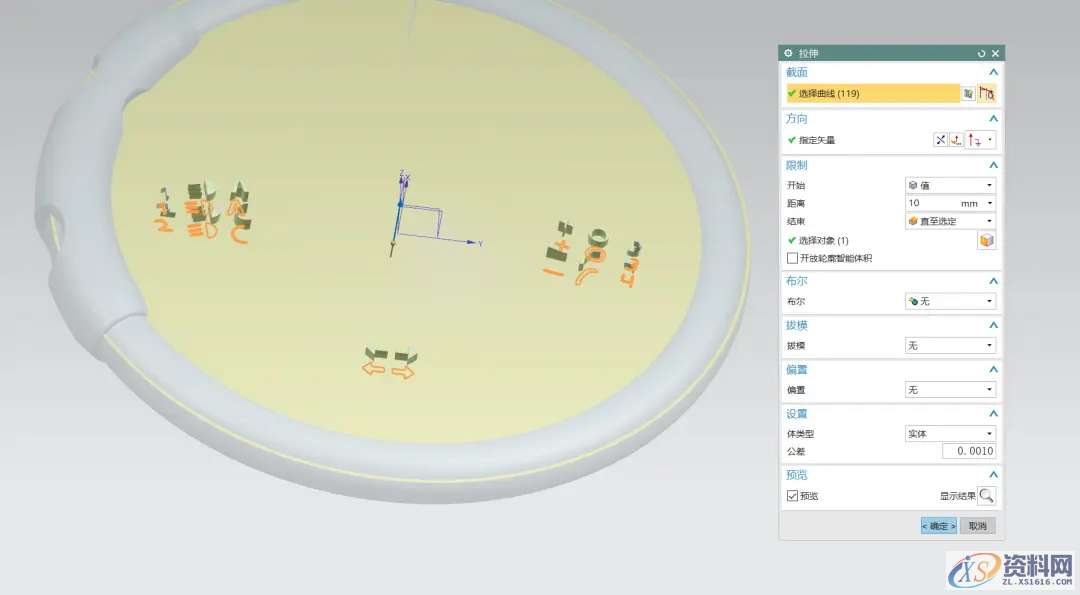This screenshot has width=1080, height=595.
Task: Click the curve selection icon in 截面
Action: pos(987,93)
